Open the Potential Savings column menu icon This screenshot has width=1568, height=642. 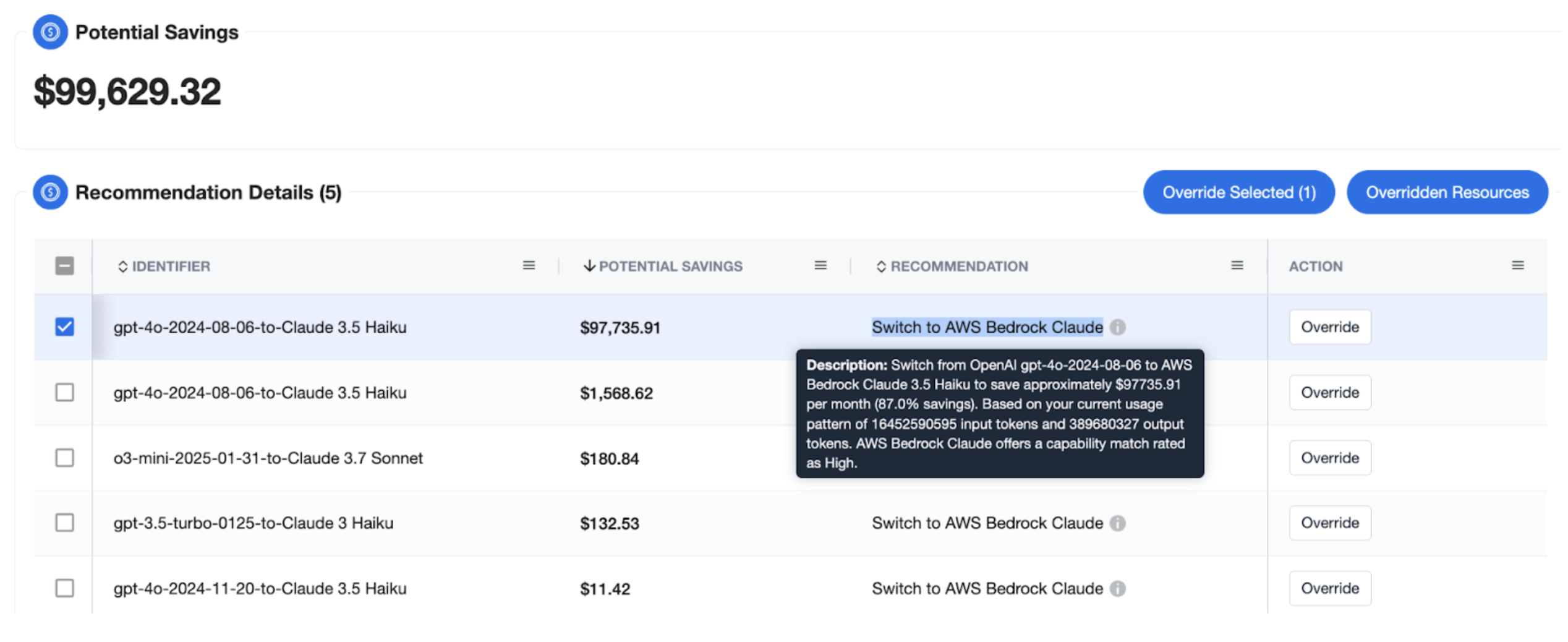(820, 265)
